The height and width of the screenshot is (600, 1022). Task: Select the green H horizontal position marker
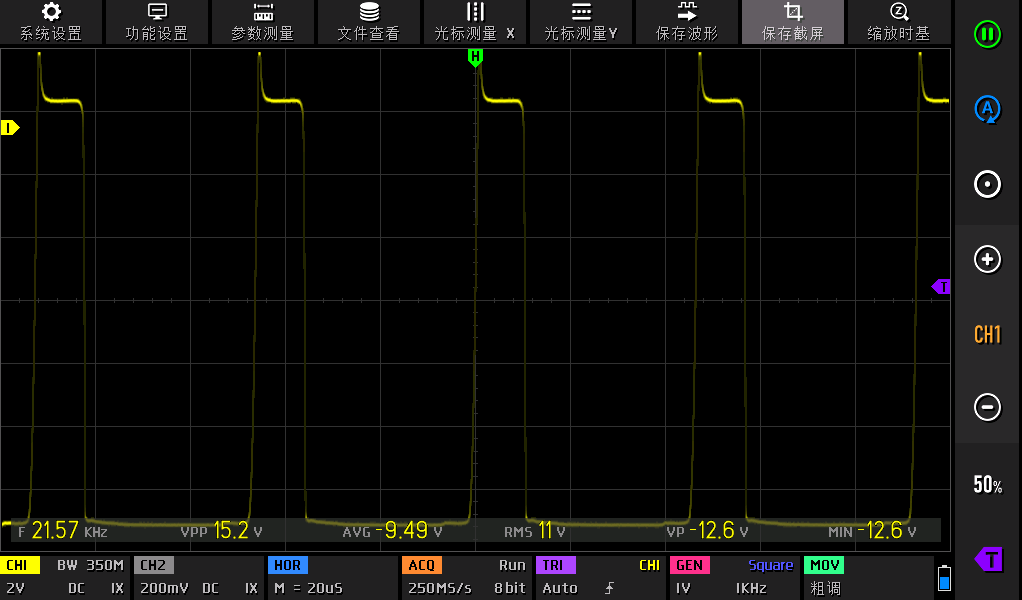click(475, 57)
